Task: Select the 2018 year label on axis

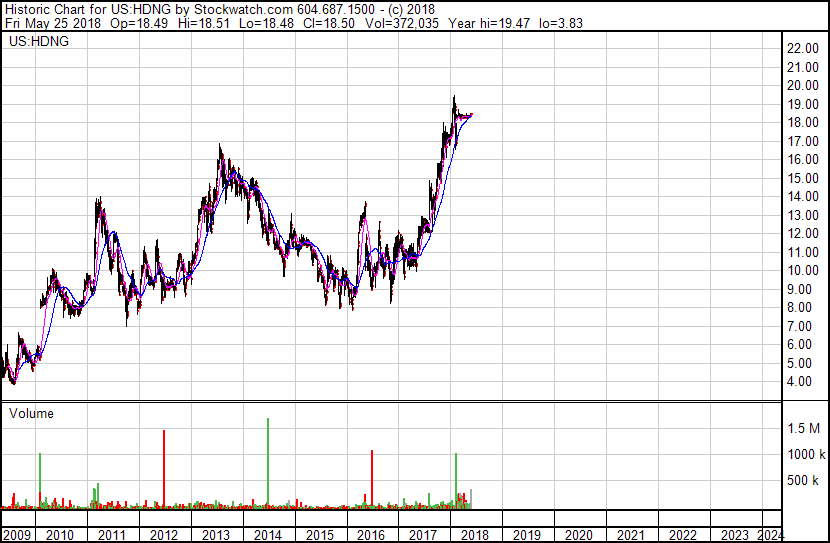Action: (475, 535)
